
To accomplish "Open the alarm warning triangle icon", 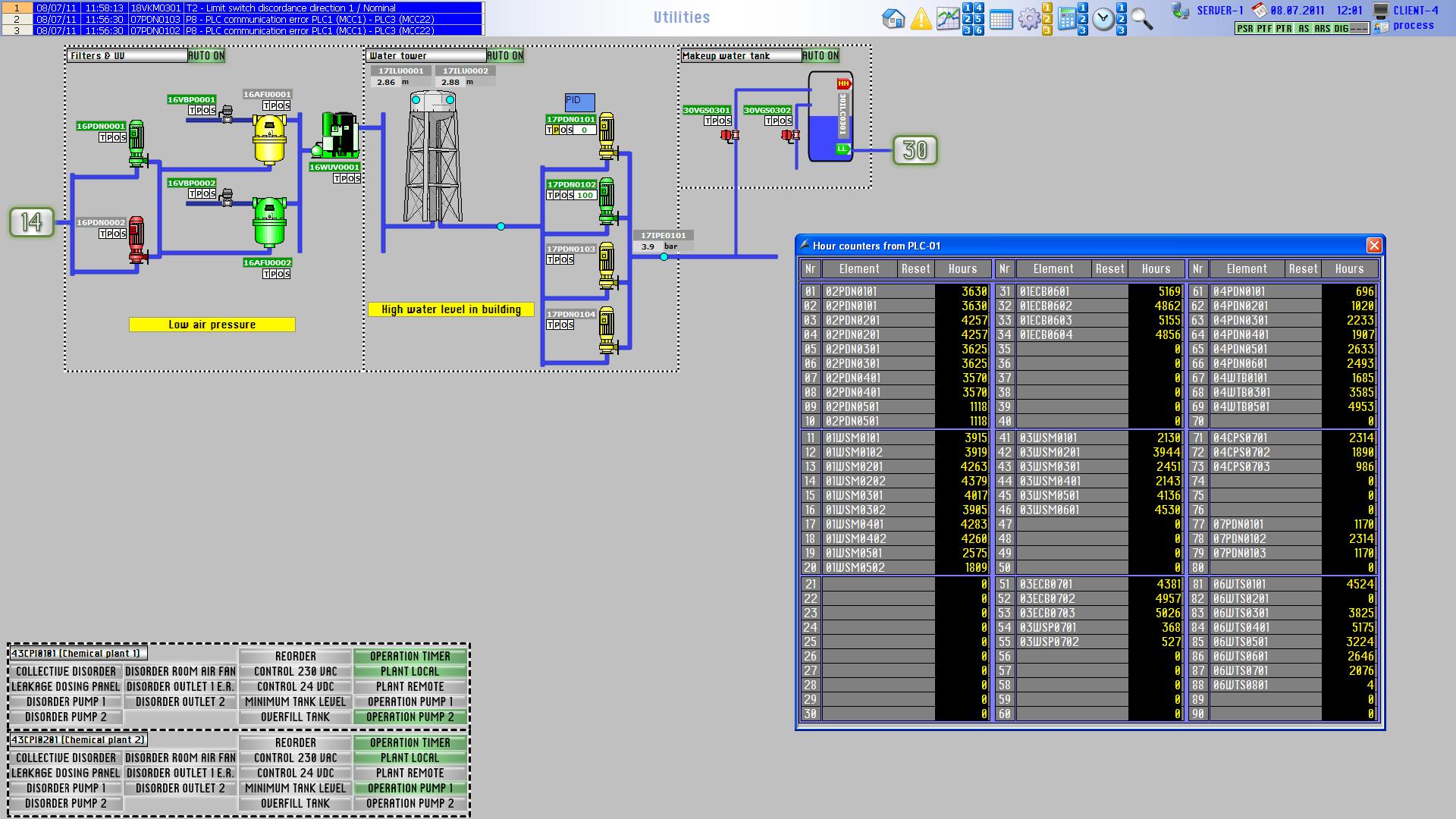I will coord(921,19).
